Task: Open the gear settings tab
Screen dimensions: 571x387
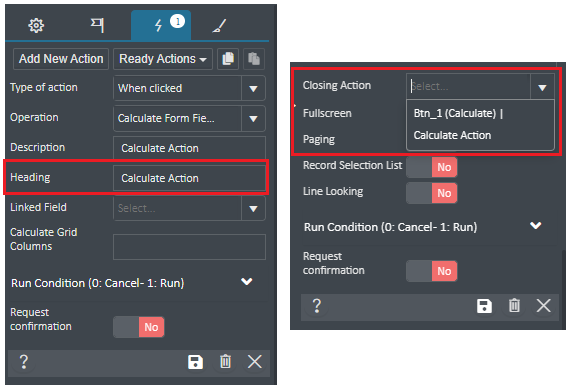Action: pyautogui.click(x=36, y=25)
